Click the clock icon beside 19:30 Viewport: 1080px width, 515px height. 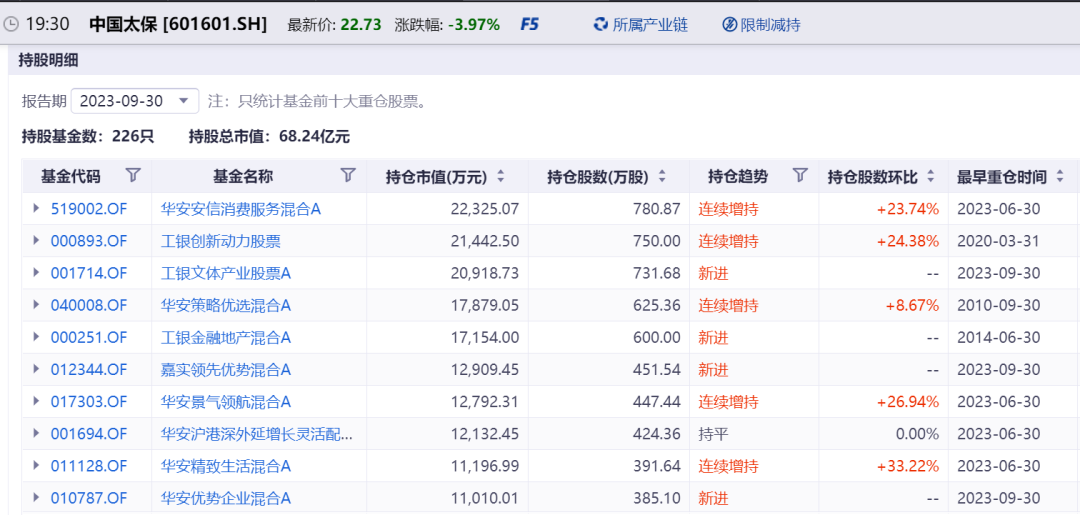[x=11, y=24]
